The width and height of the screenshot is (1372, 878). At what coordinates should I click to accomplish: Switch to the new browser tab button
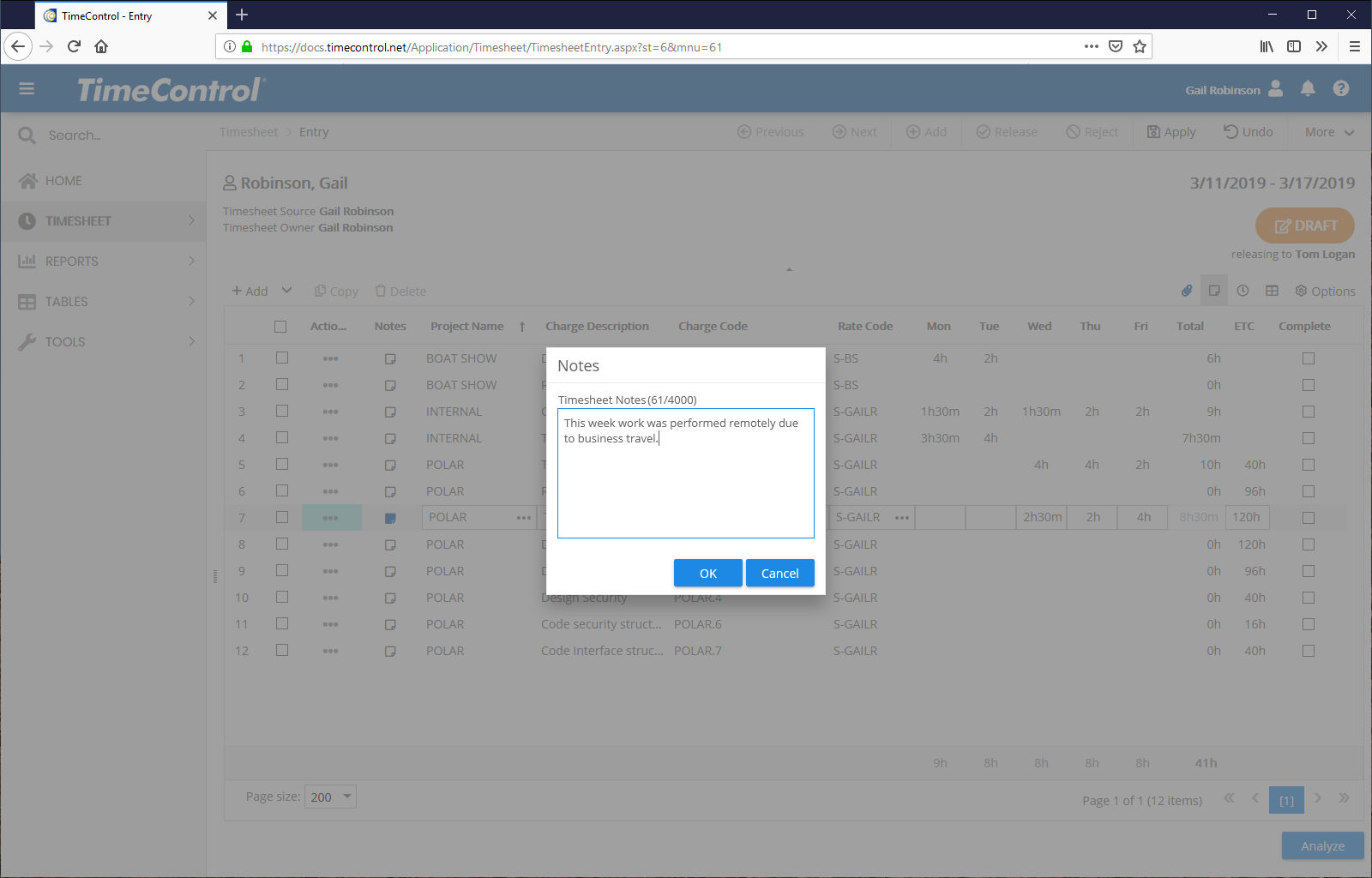click(242, 15)
